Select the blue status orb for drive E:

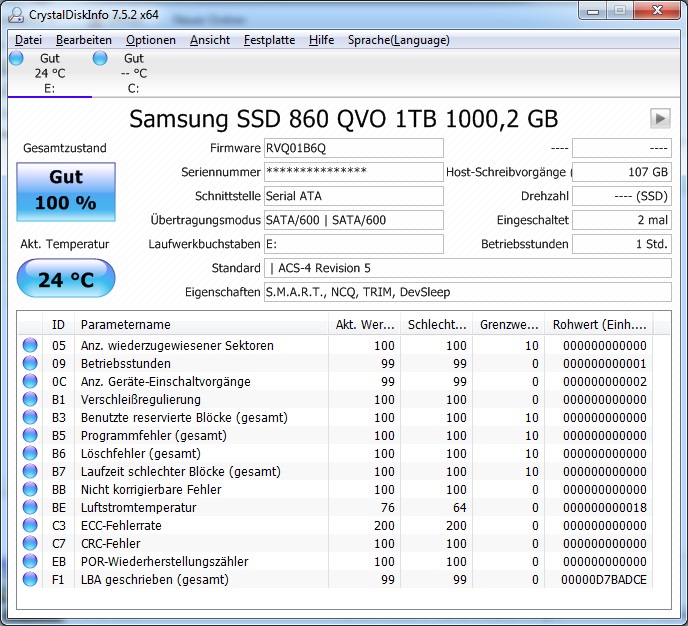point(16,58)
